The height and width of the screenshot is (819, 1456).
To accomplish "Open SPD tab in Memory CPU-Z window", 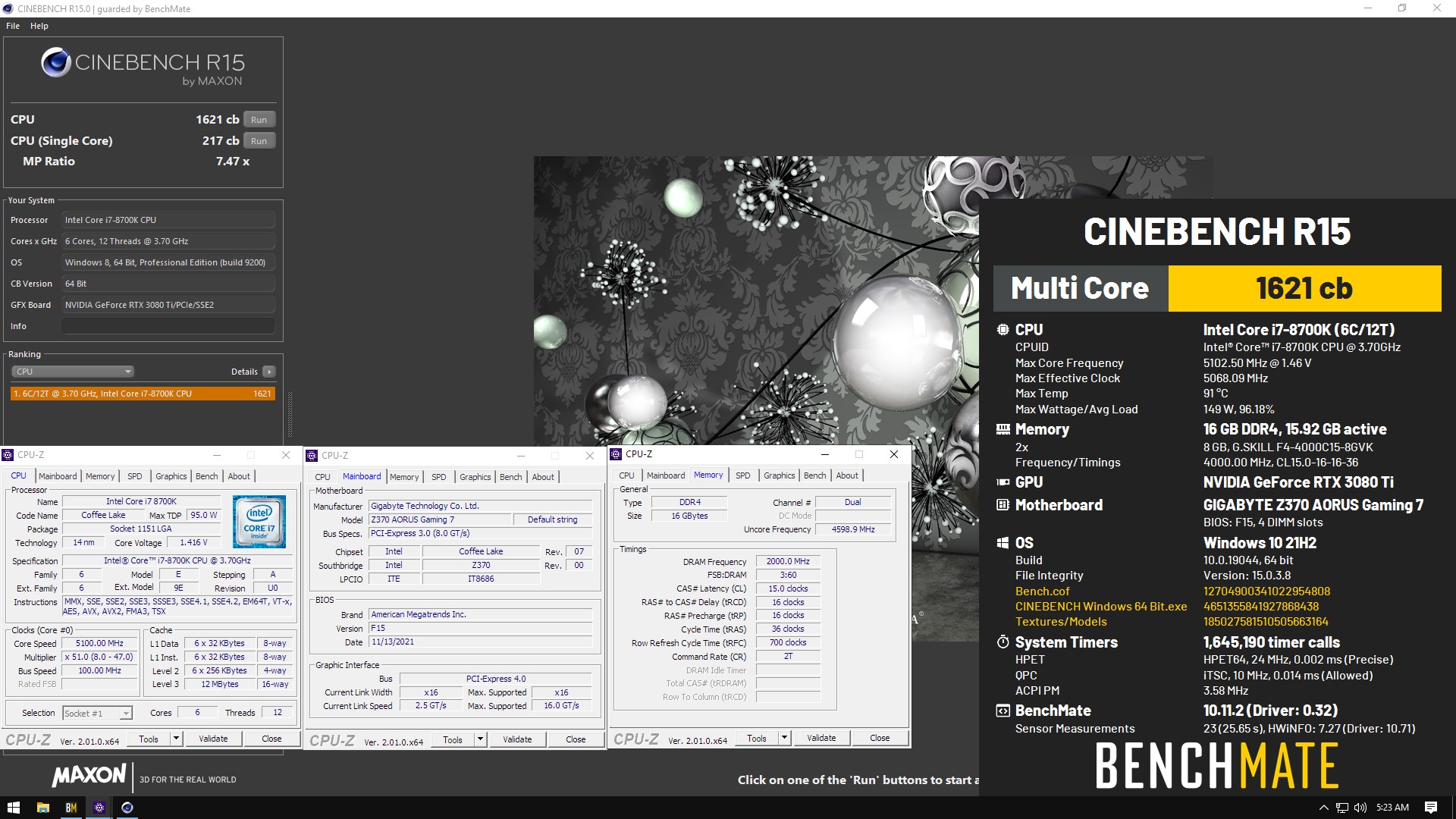I will (743, 475).
